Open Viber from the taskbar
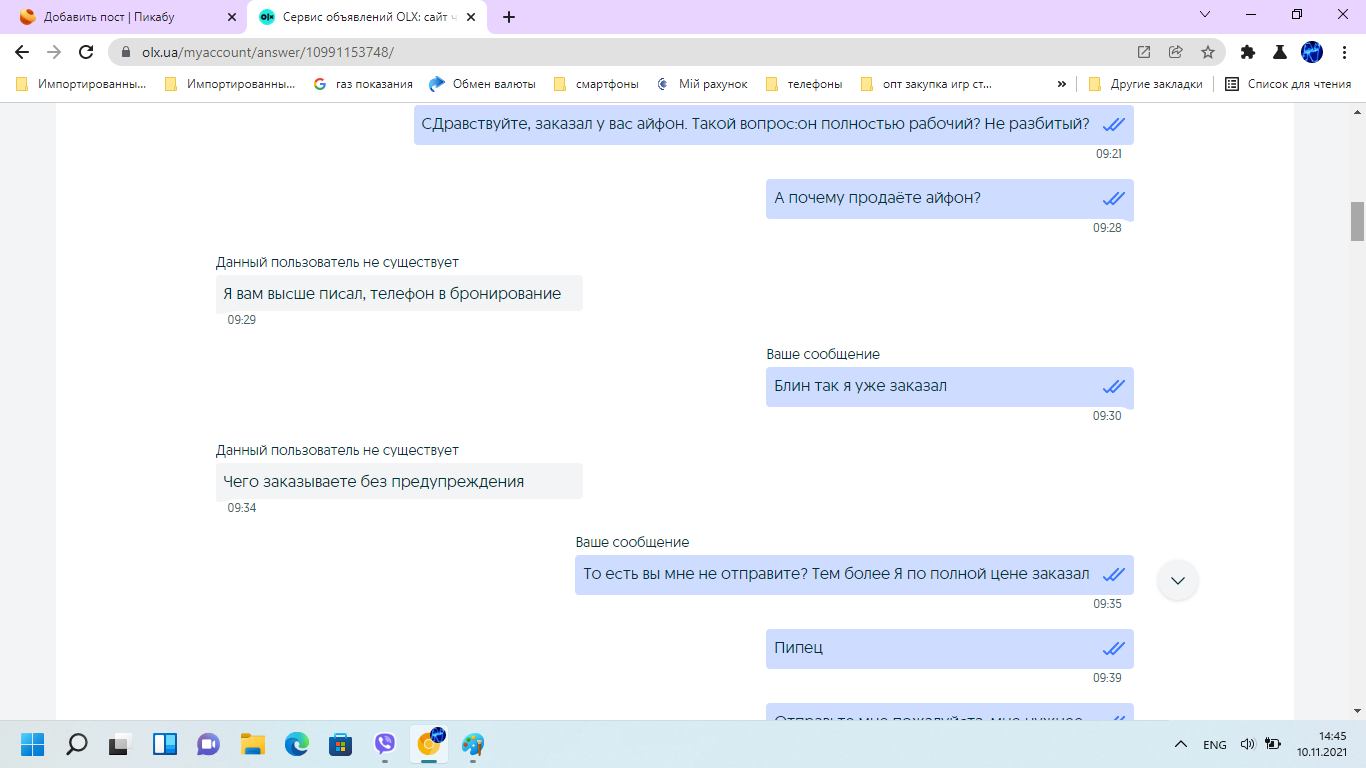The image size is (1366, 768). coord(385,744)
